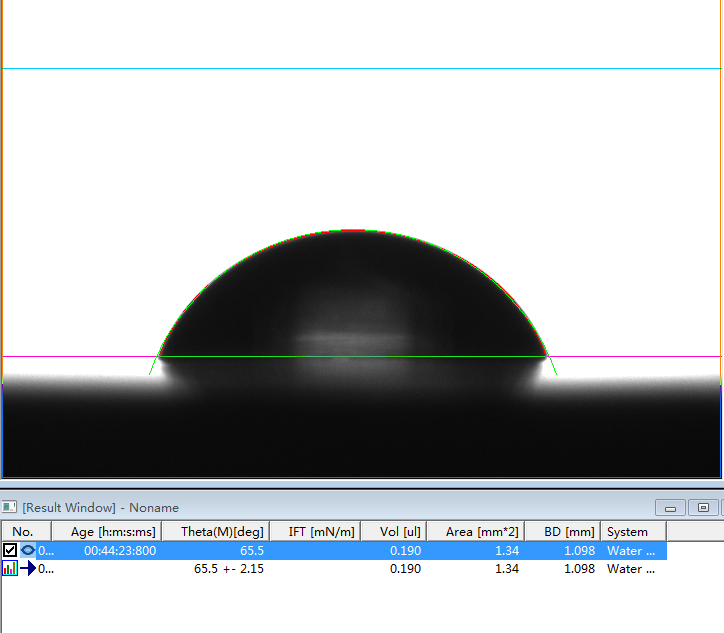Viewport: 724px width, 633px height.
Task: Click the blue arrow icon in second row
Action: point(28,569)
